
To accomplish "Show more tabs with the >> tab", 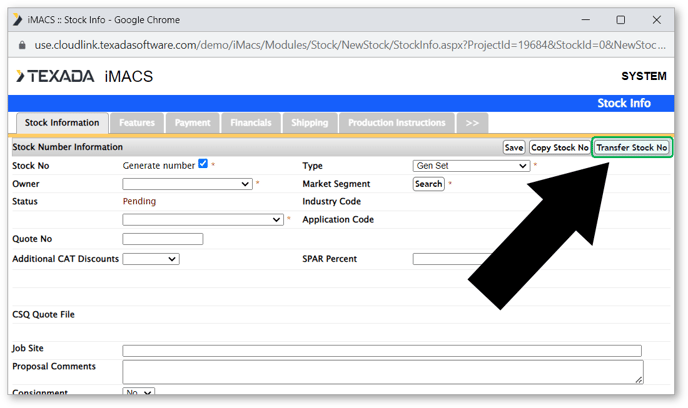I will click(x=472, y=123).
